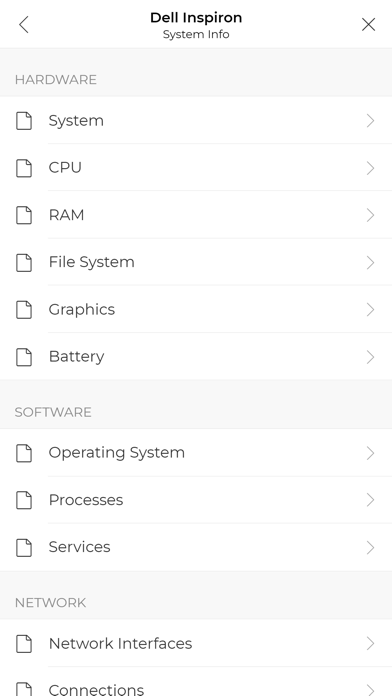Screen dimensions: 392x696
Task: Tap the document icon beside System
Action: [24, 121]
